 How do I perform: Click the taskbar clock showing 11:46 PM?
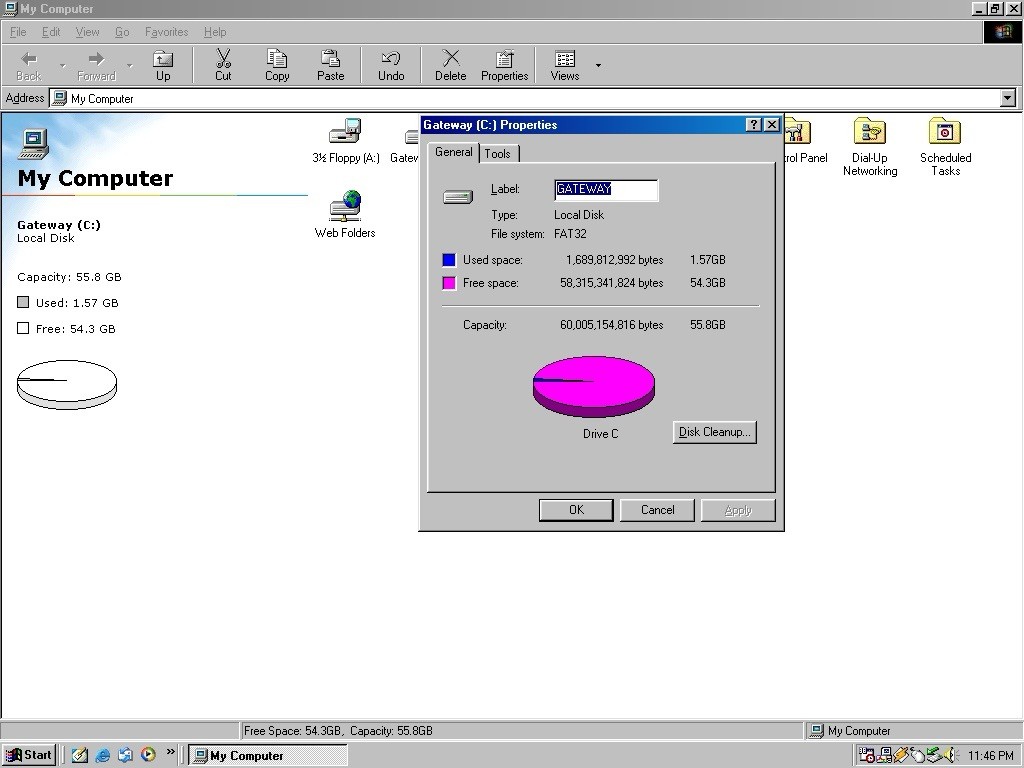click(991, 756)
